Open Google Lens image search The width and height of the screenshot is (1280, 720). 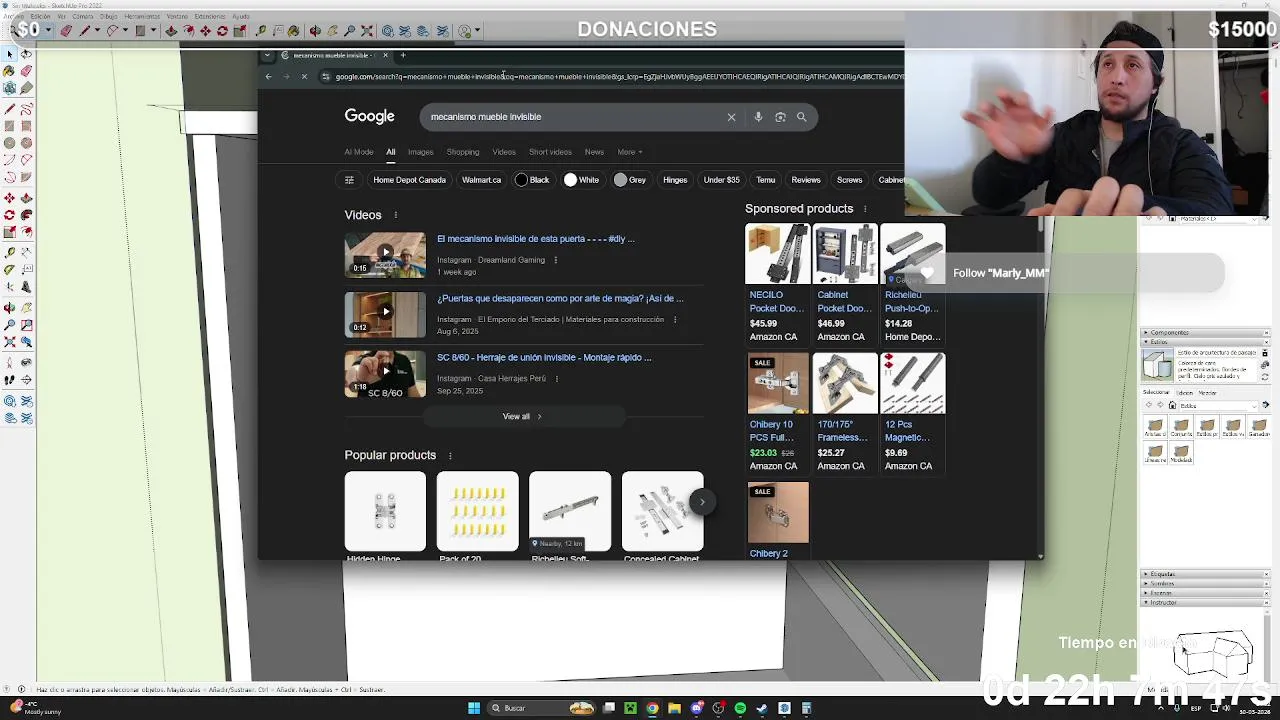coord(780,117)
